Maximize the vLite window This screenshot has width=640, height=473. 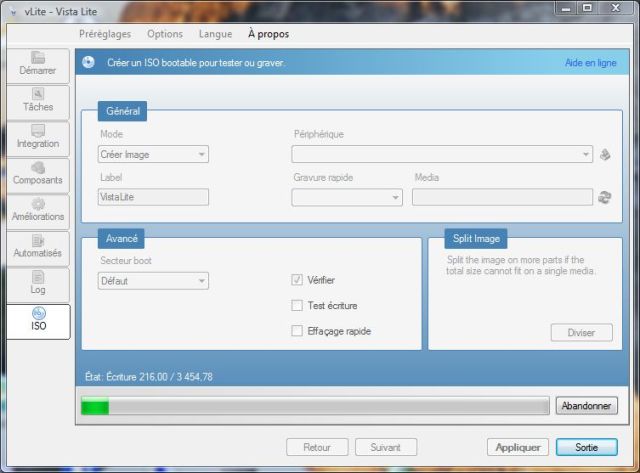587,8
